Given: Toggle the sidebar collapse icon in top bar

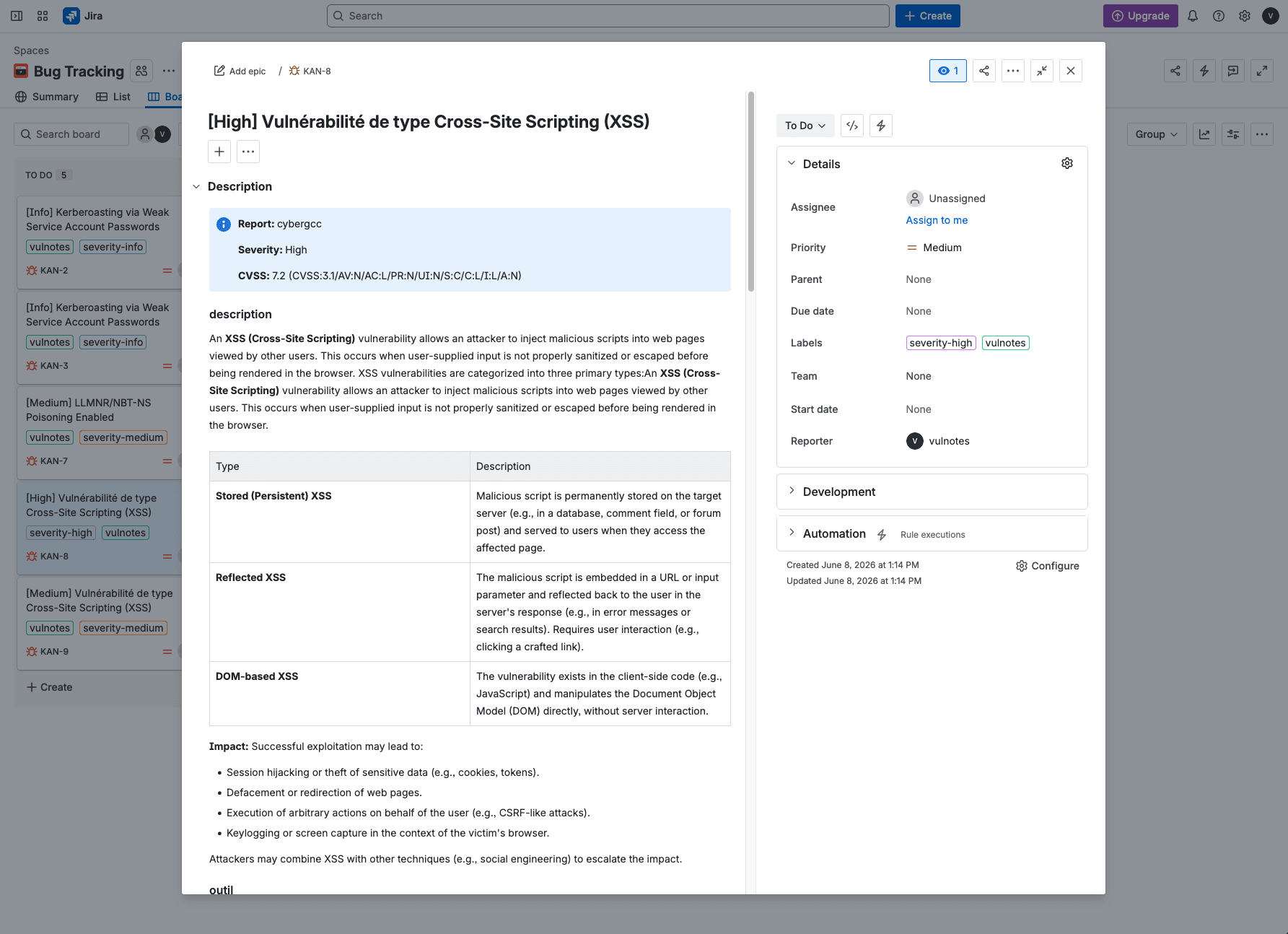Looking at the screenshot, I should (x=17, y=16).
